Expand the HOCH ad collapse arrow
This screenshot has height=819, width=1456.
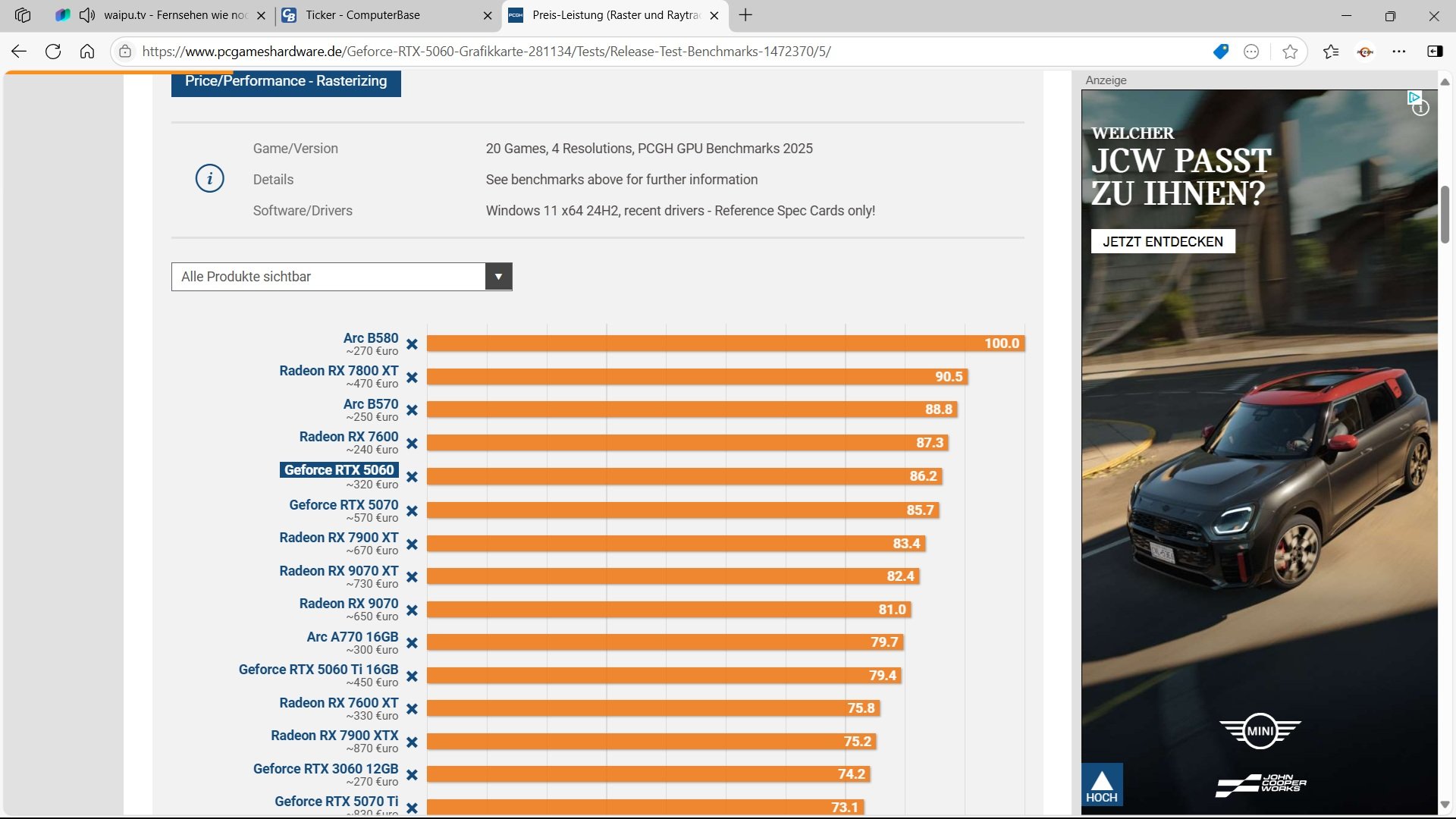(1101, 784)
